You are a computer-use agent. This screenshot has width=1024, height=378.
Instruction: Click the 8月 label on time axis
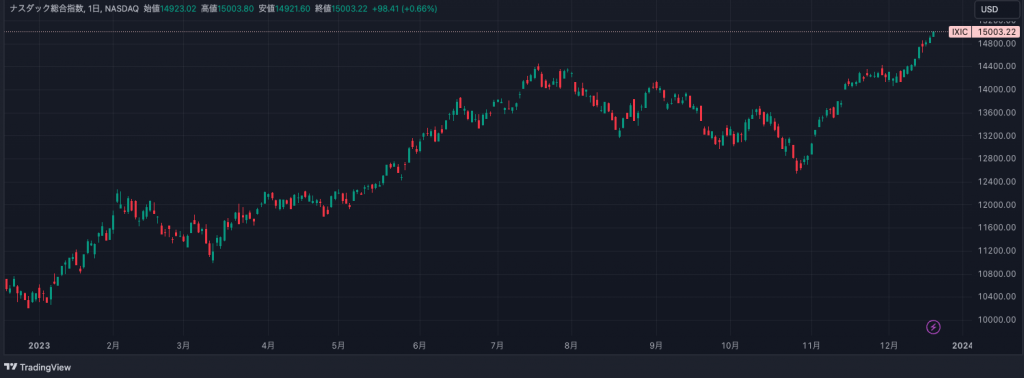tap(571, 345)
